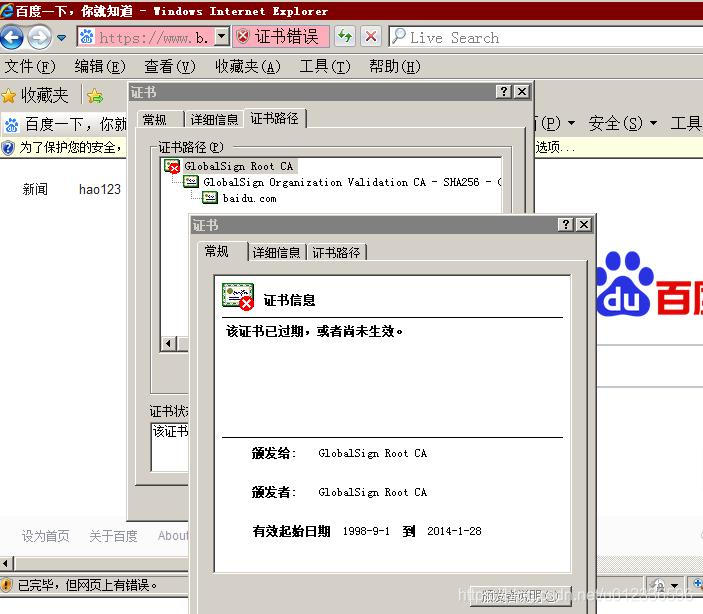703x614 pixels.
Task: Click the 该证书已过期 expired message text
Action: point(314,331)
